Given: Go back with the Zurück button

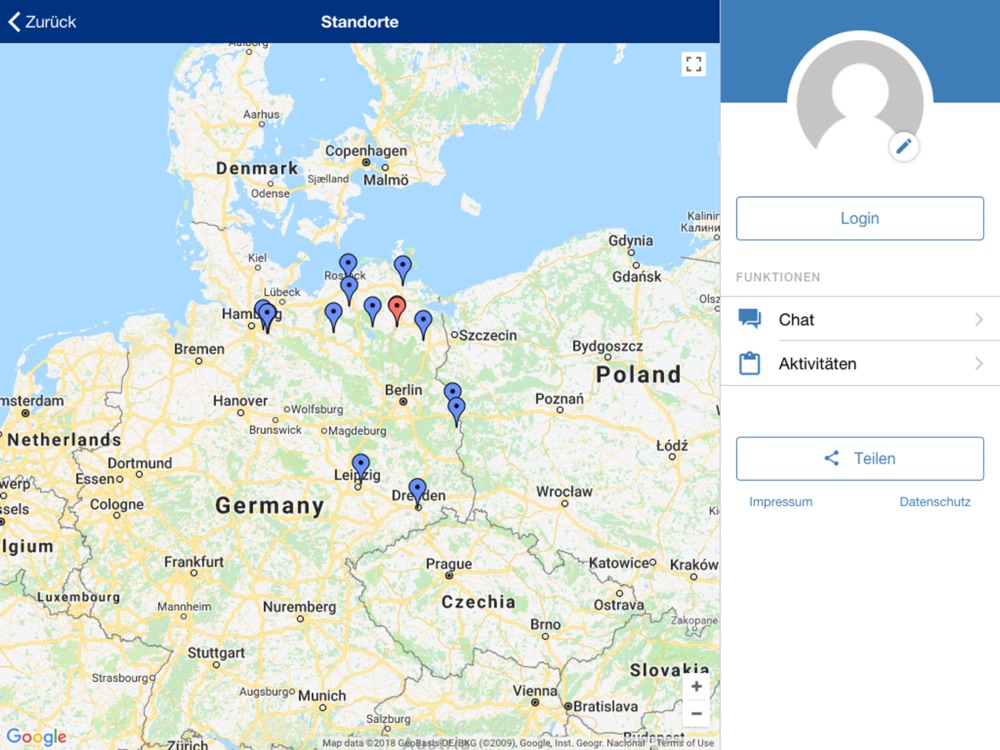Looking at the screenshot, I should point(42,22).
